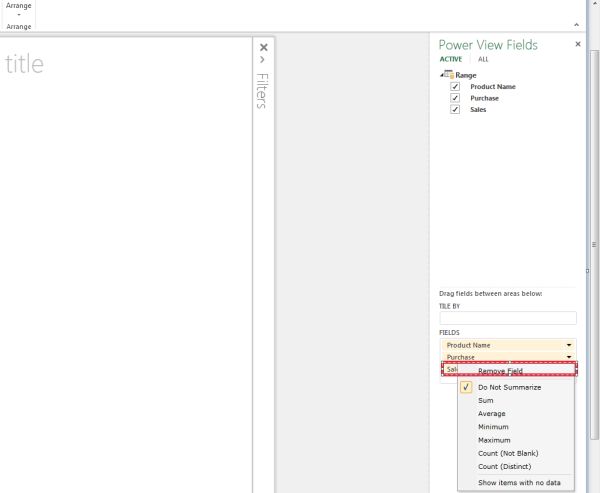Open the Purchase field dropdown arrow
Image resolution: width=600 pixels, height=493 pixels.
569,357
